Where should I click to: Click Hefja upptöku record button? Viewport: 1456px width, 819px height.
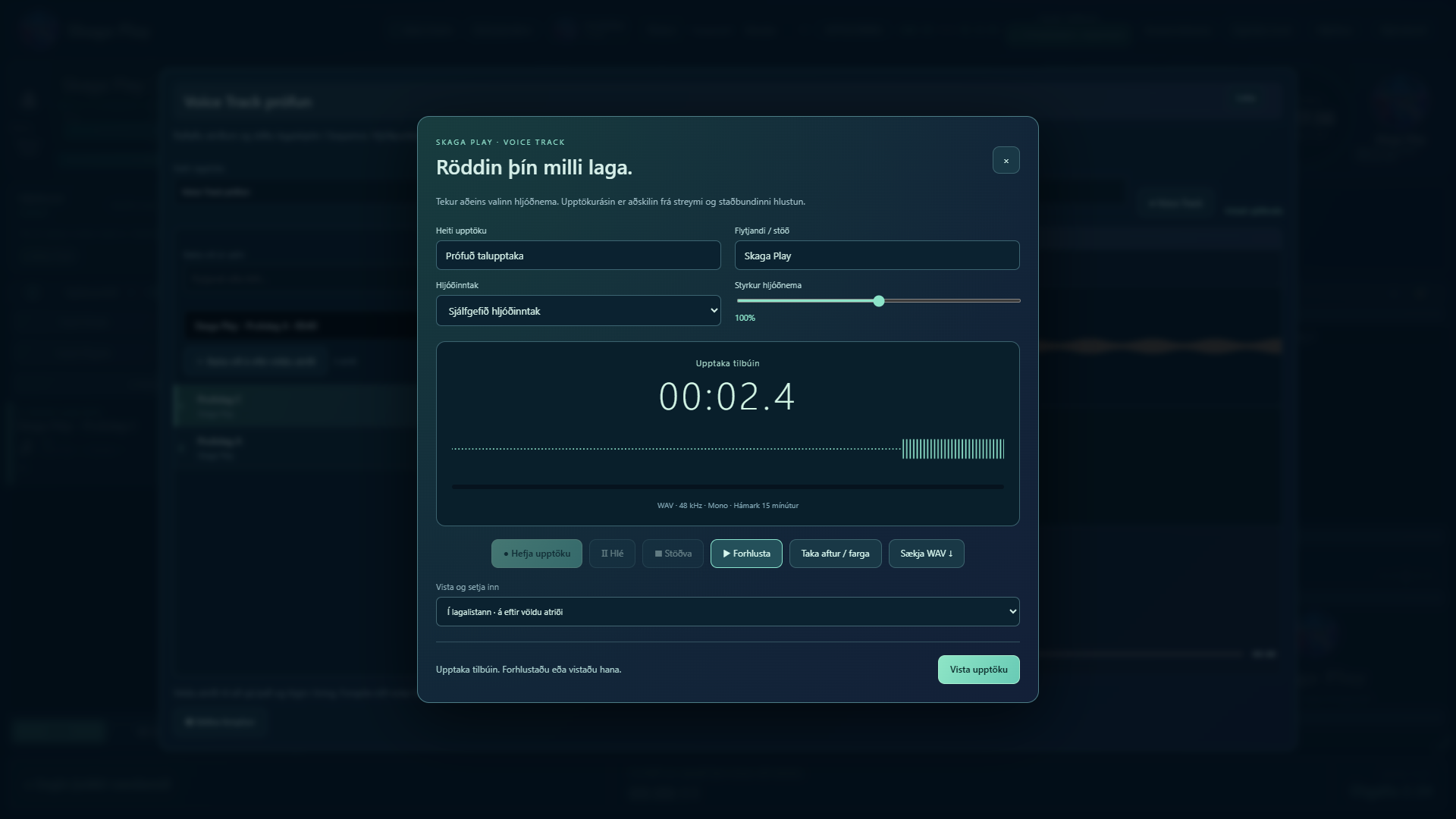(x=537, y=554)
